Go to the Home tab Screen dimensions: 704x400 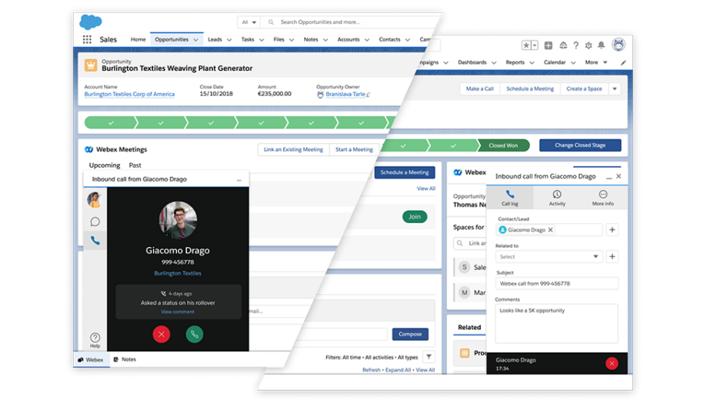[x=138, y=40]
